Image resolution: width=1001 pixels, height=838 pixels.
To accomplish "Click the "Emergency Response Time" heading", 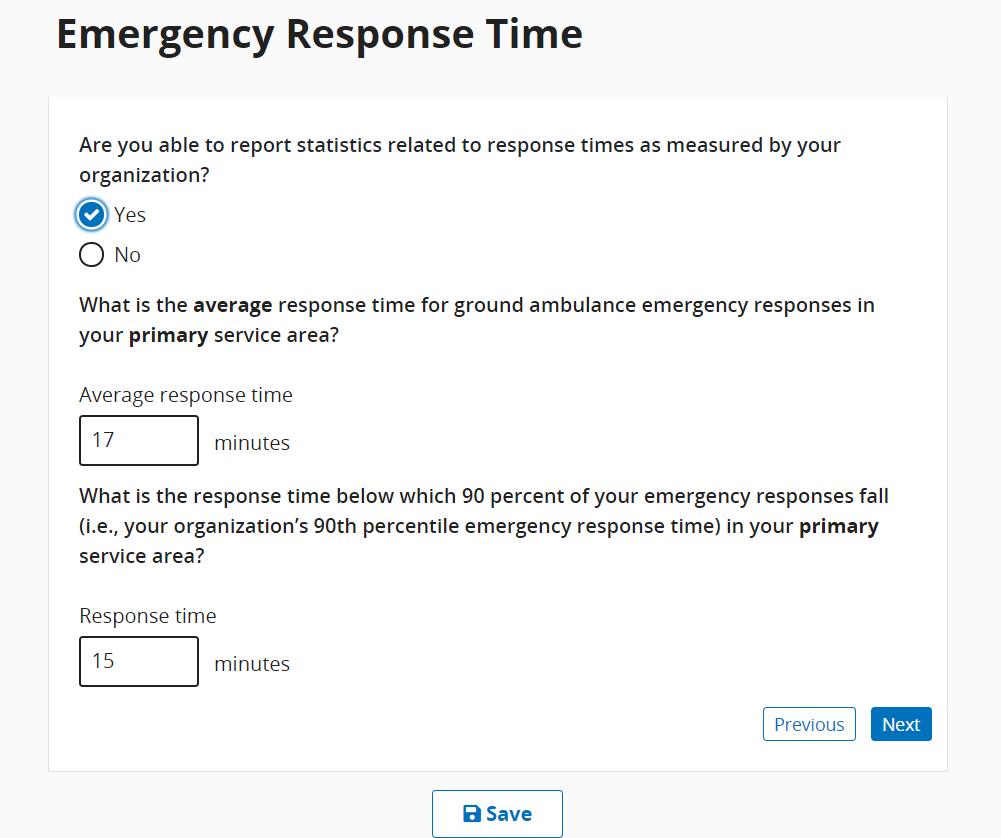I will tap(319, 34).
